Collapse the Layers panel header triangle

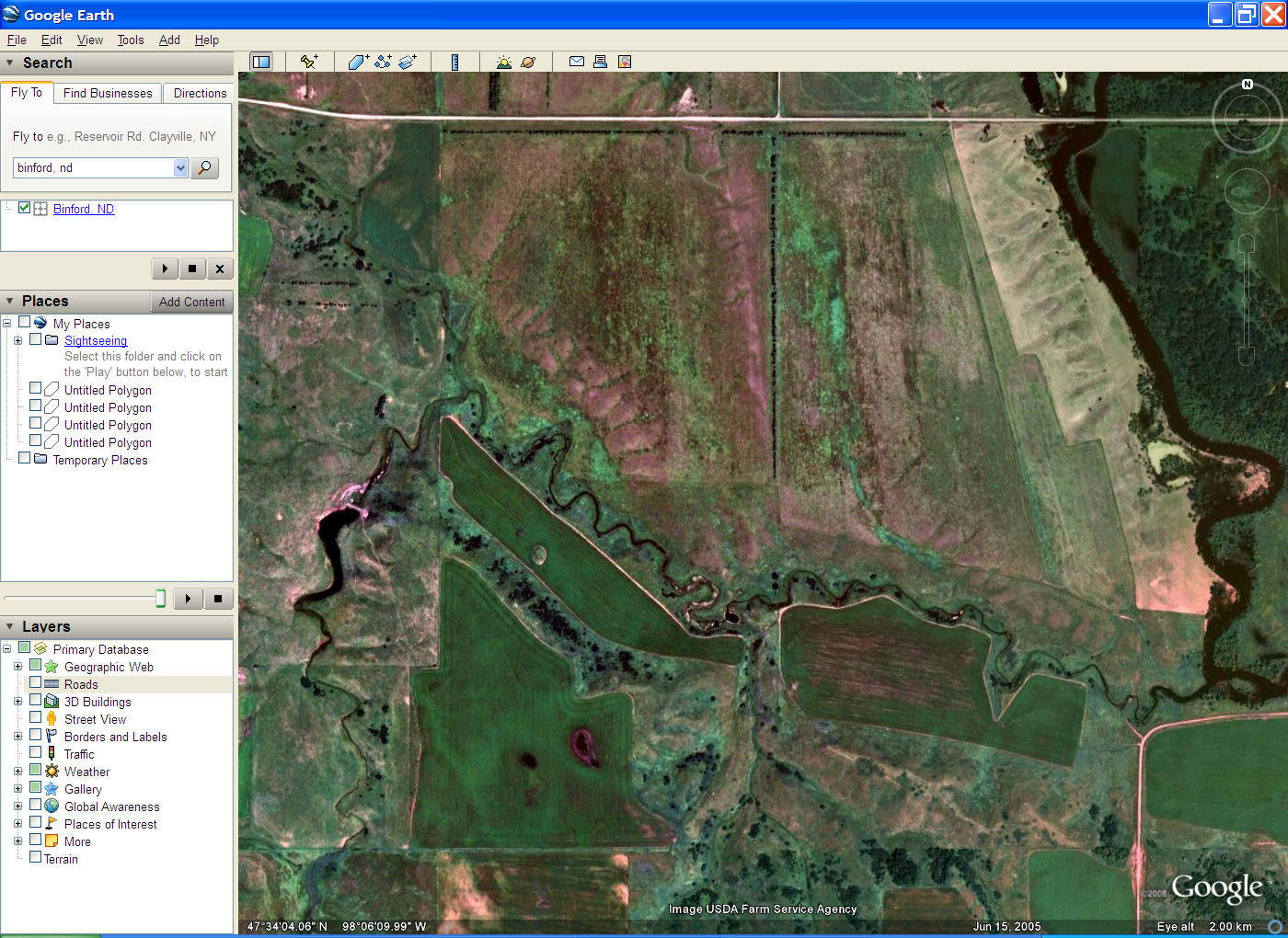(10, 626)
